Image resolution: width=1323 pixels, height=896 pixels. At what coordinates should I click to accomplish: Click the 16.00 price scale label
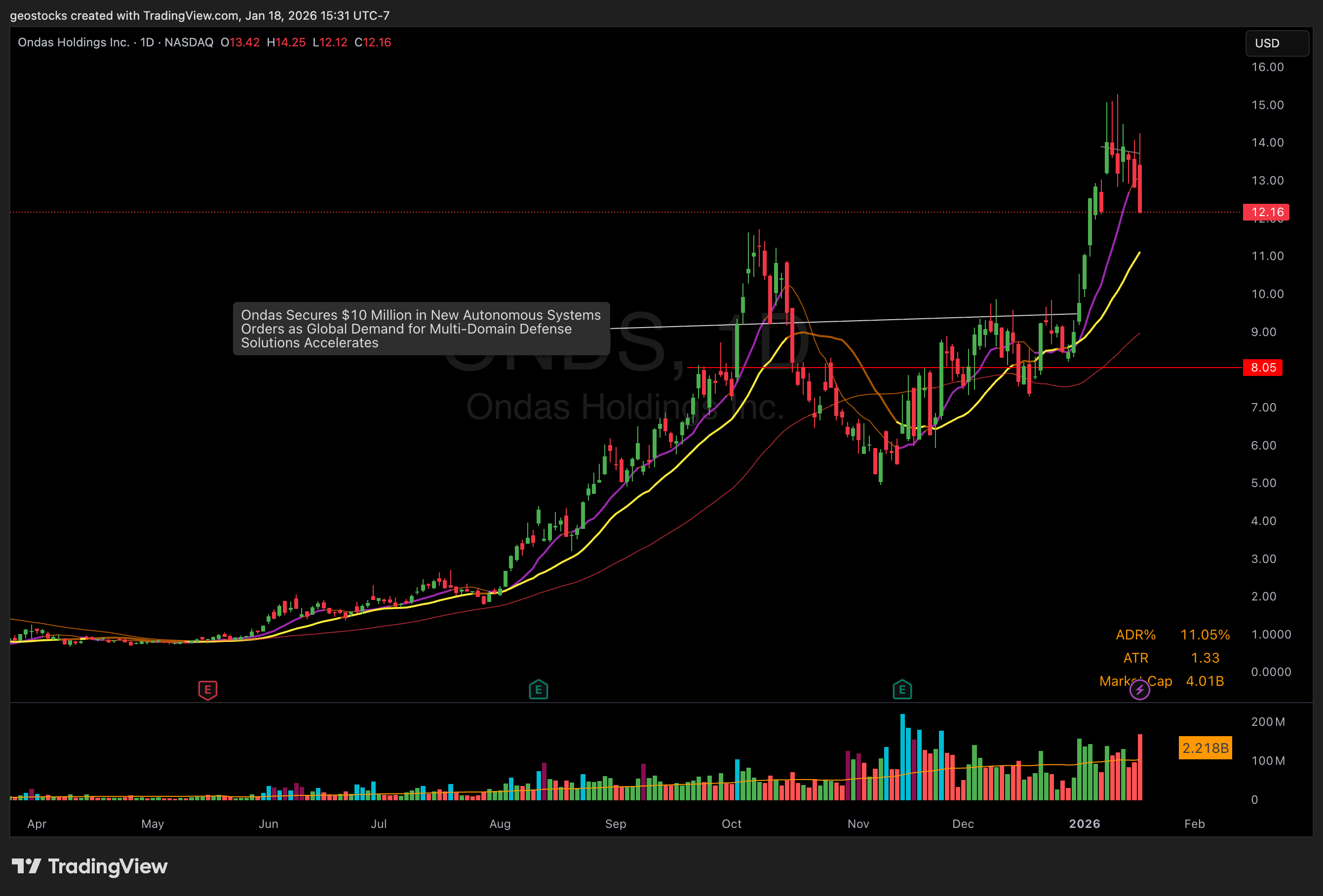coord(1267,67)
